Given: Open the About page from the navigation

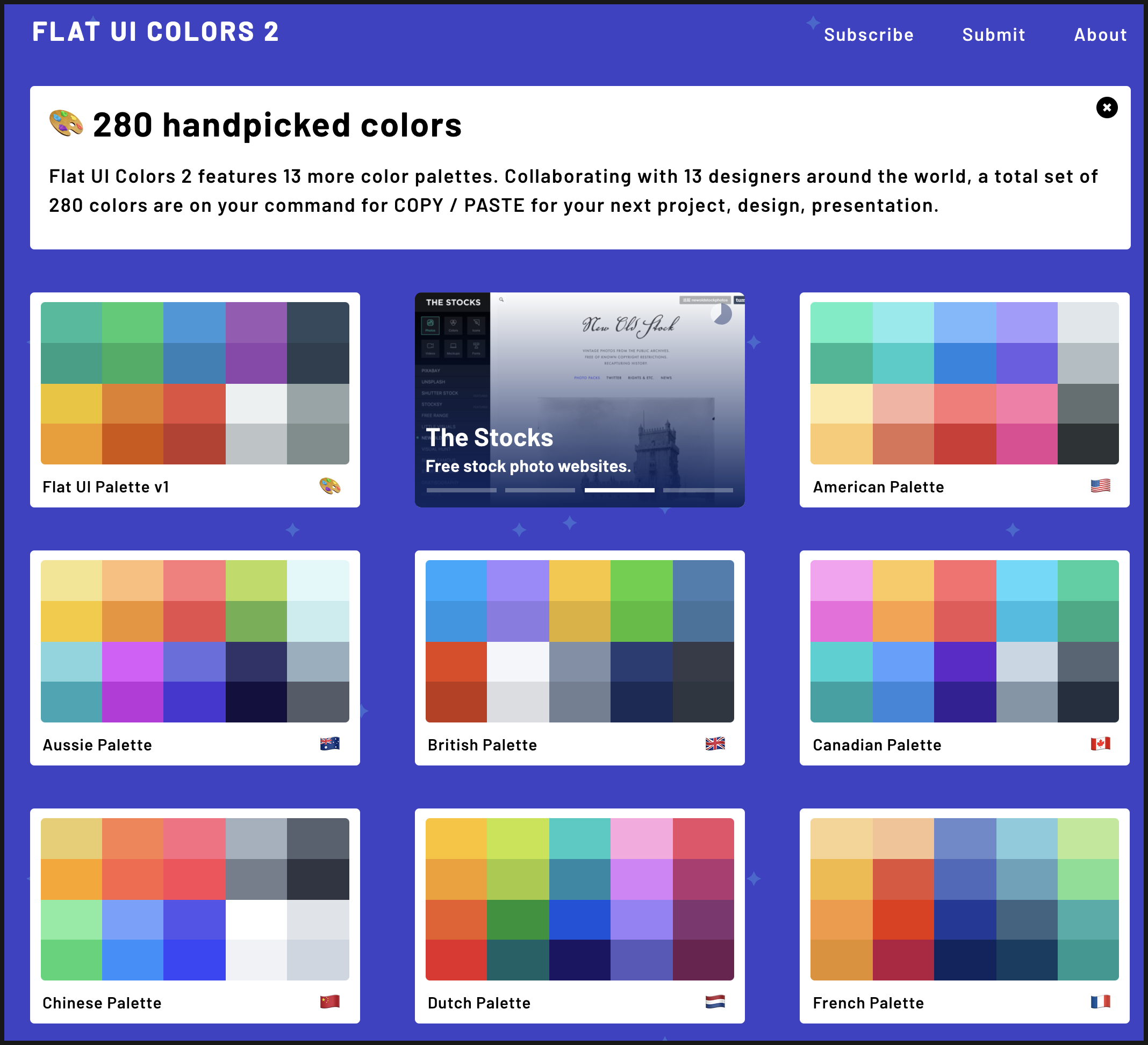Looking at the screenshot, I should click(1100, 34).
